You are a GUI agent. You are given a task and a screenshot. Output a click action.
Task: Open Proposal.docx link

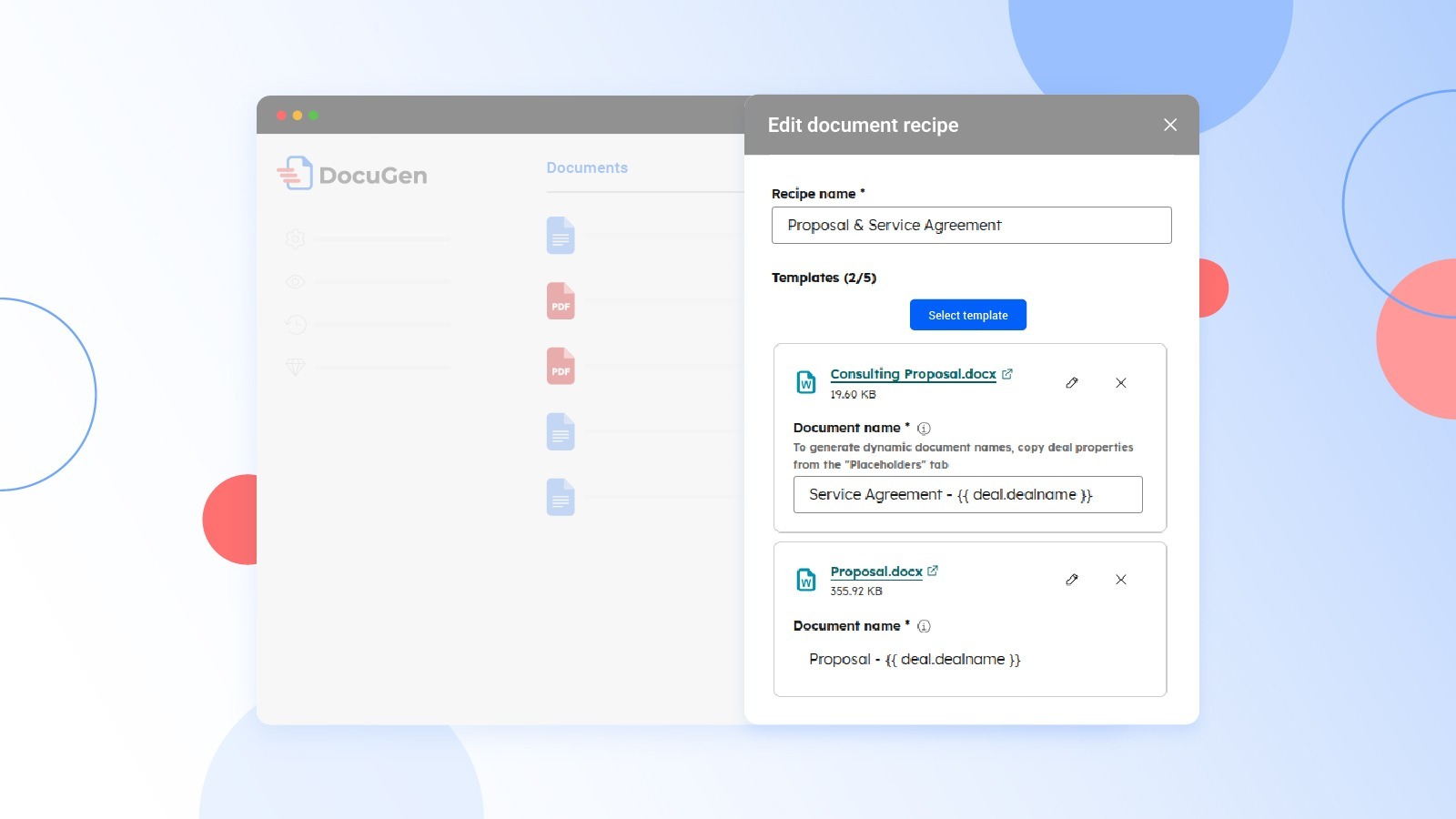(876, 571)
